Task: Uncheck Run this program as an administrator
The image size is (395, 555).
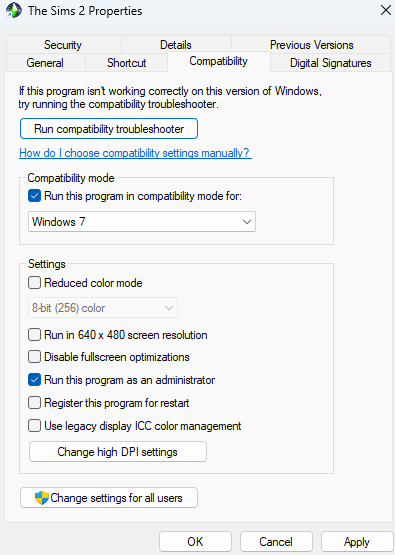Action: [34, 380]
